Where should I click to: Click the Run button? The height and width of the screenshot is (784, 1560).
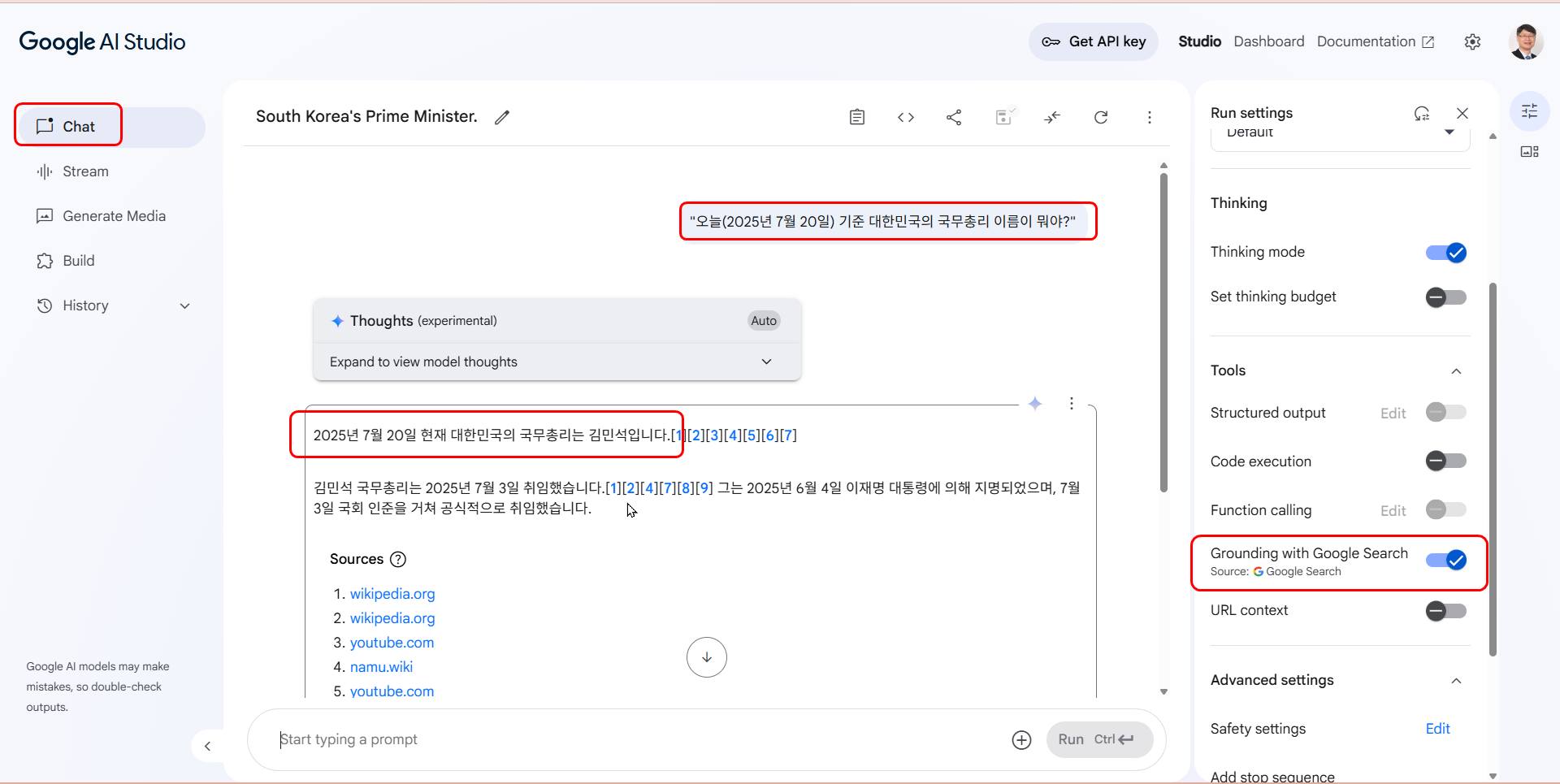(1099, 739)
